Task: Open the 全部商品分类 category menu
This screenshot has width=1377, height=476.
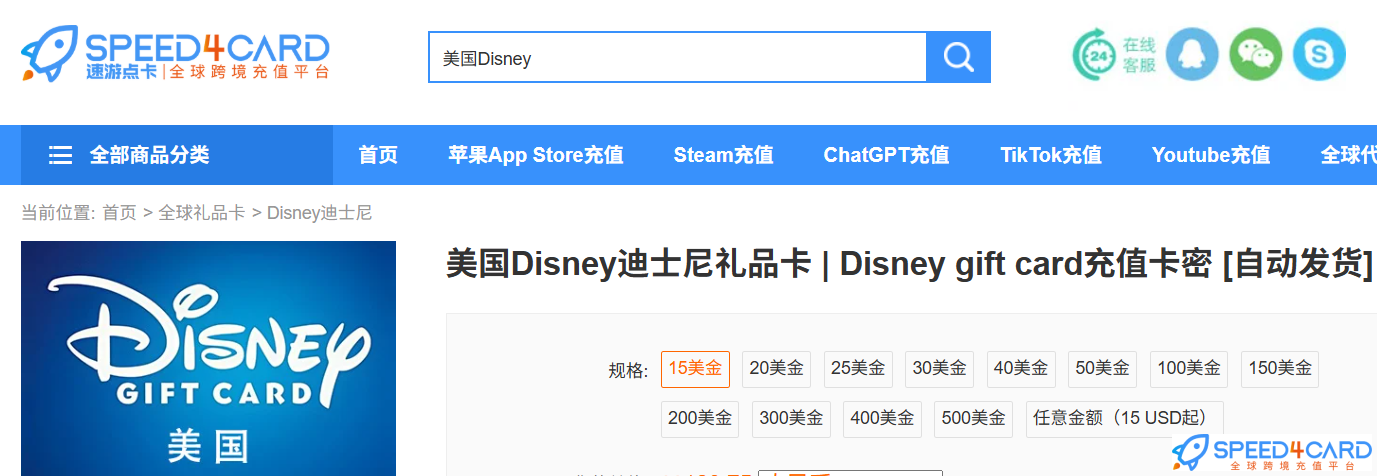Action: tap(177, 155)
